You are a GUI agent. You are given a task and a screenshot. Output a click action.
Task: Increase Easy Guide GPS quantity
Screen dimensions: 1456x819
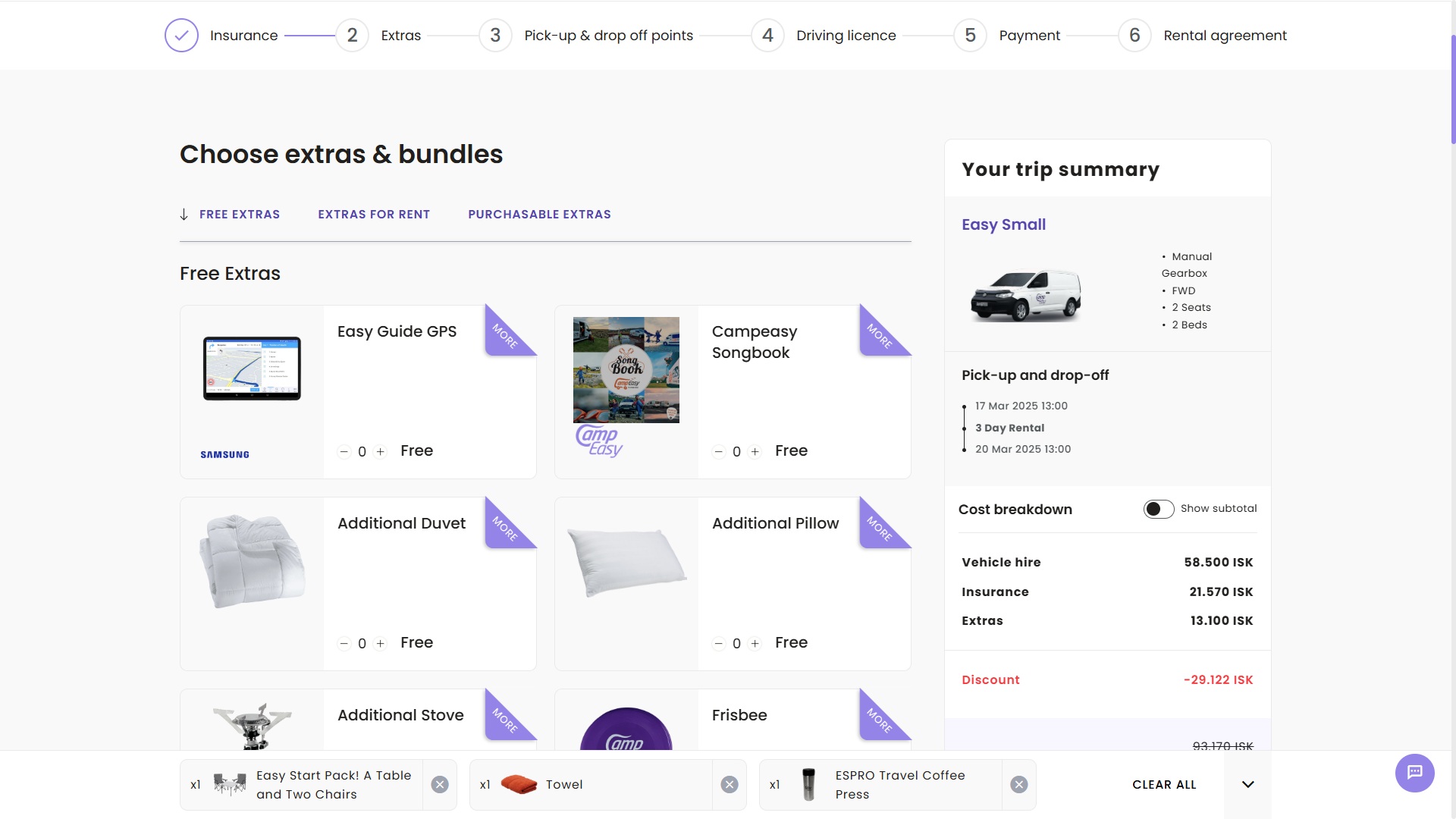[381, 452]
